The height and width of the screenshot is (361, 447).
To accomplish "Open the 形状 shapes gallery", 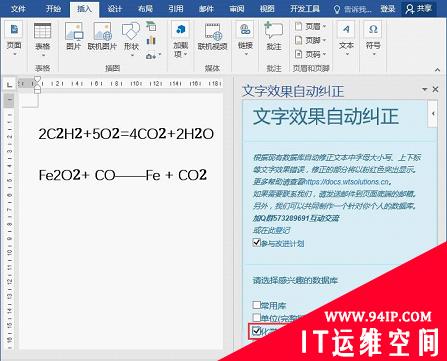I will tap(131, 38).
